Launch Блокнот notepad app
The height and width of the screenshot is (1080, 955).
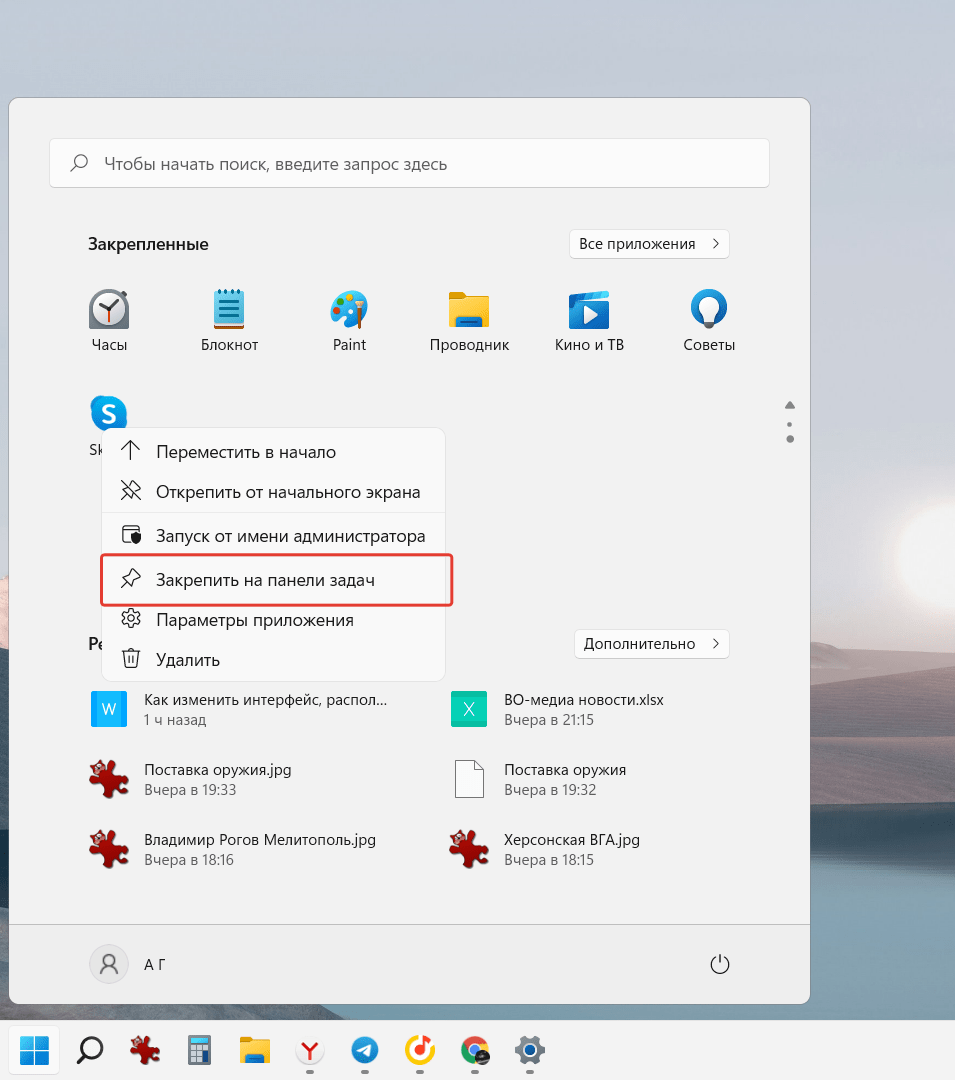point(229,320)
